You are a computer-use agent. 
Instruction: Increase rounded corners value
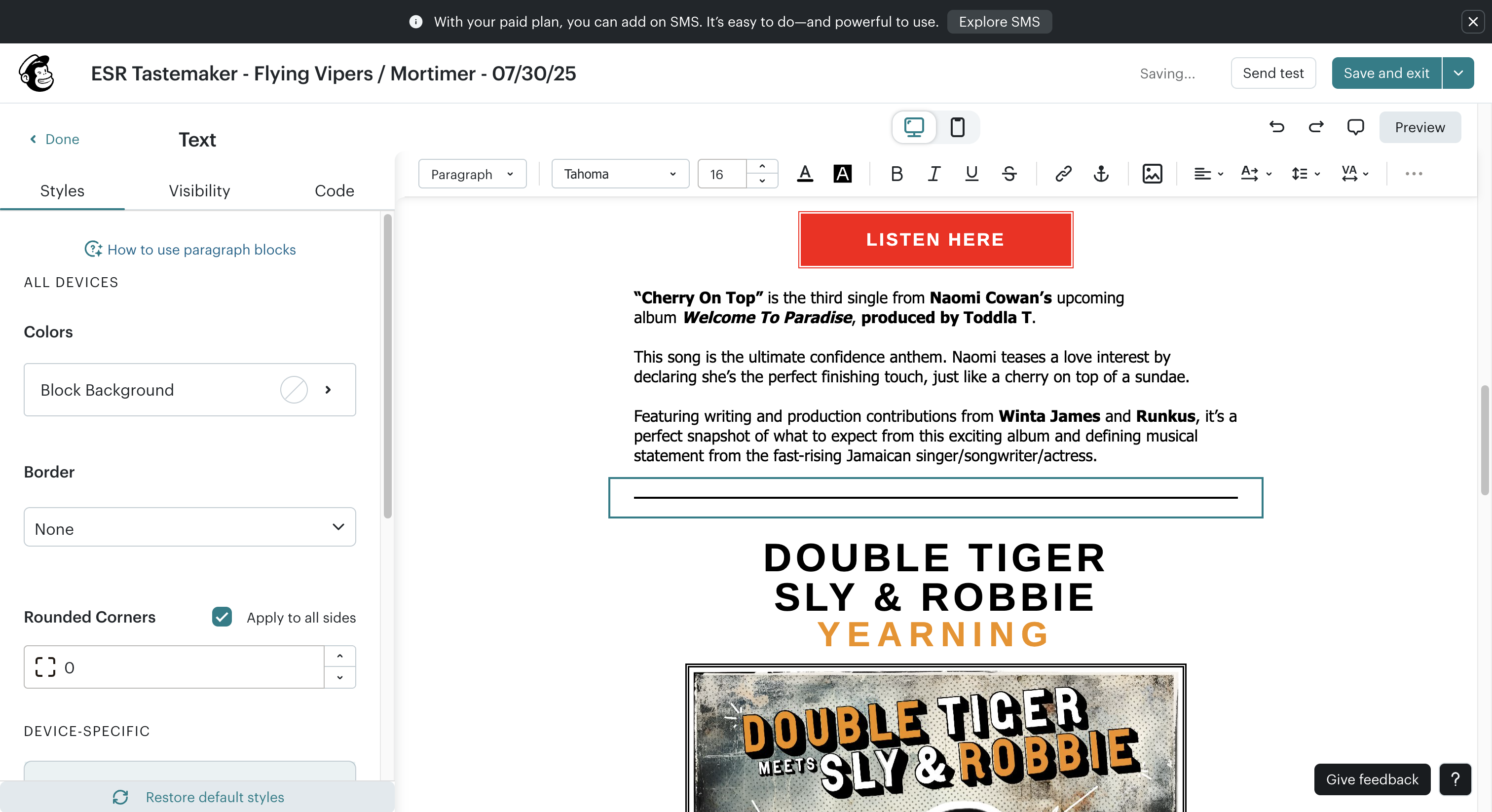pyautogui.click(x=340, y=657)
